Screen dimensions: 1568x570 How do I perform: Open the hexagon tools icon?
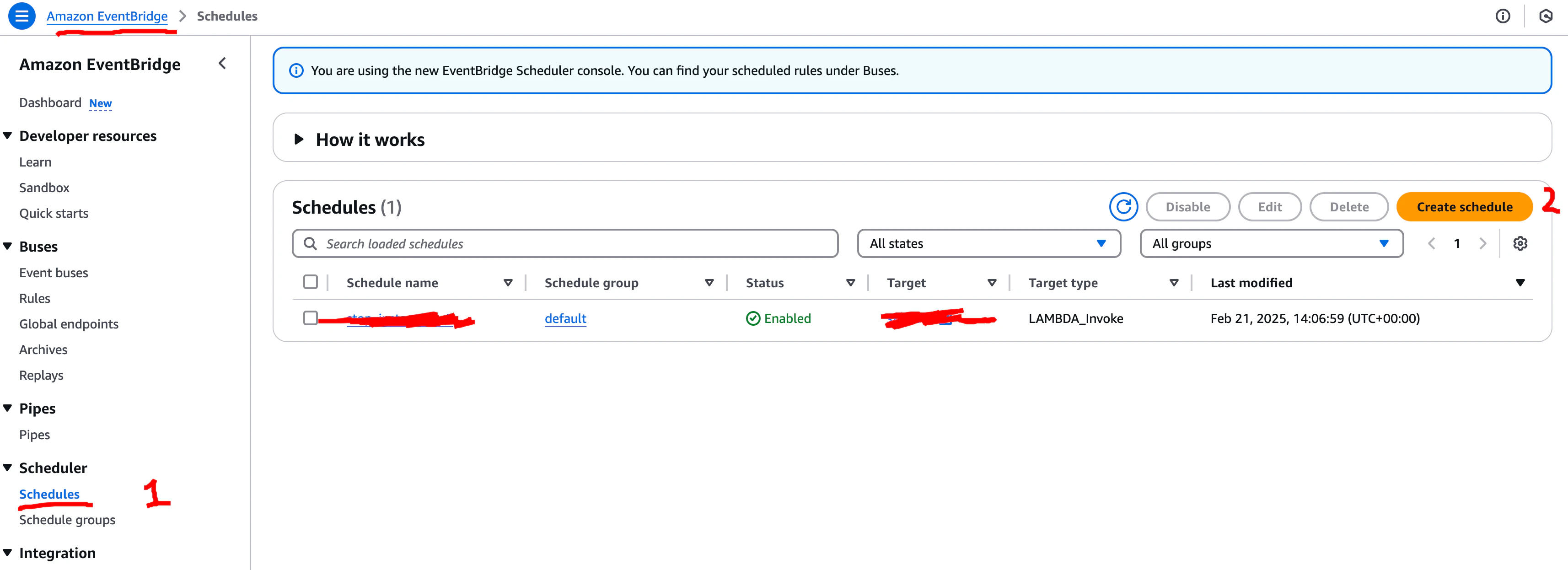pos(1546,16)
